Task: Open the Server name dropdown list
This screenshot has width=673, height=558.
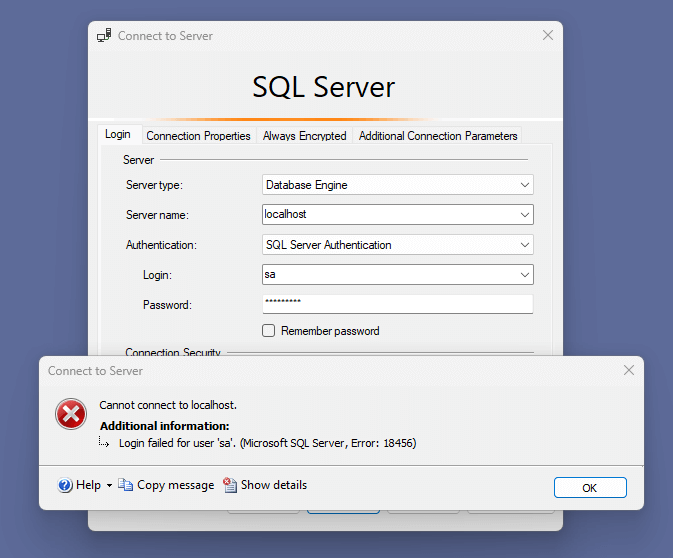Action: [x=525, y=215]
